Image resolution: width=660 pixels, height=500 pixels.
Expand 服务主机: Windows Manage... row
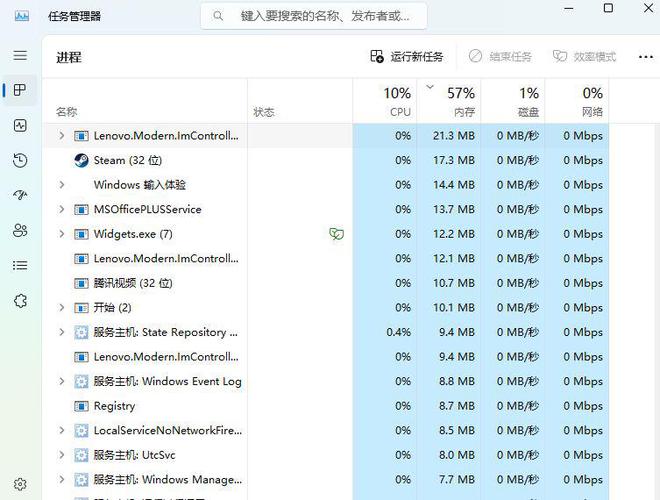click(x=61, y=479)
